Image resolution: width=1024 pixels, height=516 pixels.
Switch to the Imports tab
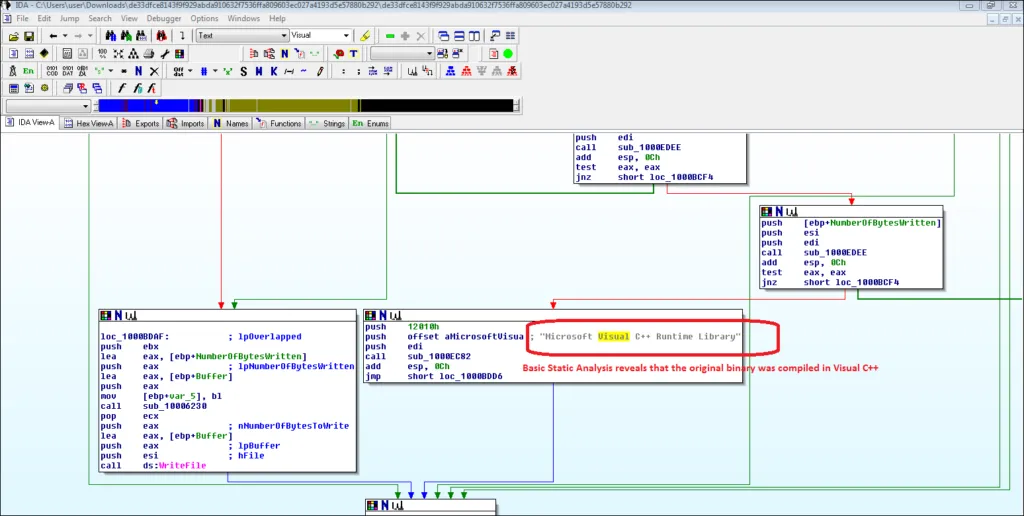coord(186,123)
